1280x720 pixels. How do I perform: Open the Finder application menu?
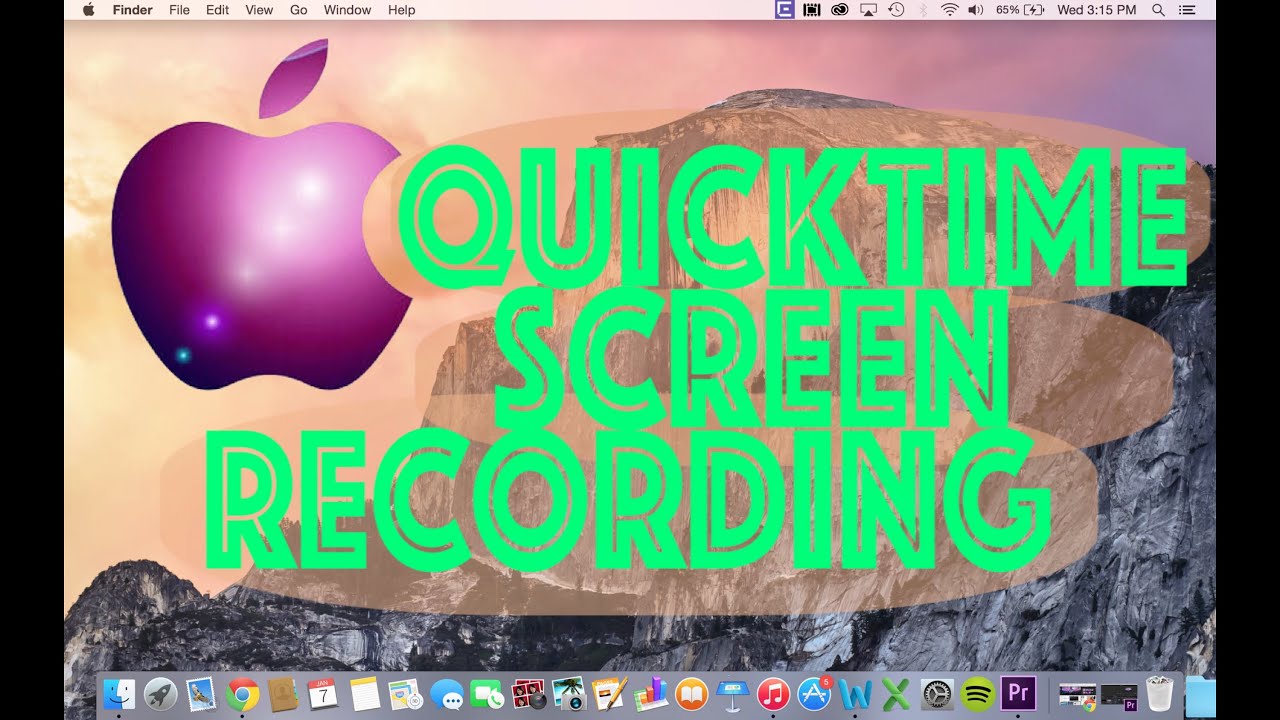pyautogui.click(x=132, y=10)
